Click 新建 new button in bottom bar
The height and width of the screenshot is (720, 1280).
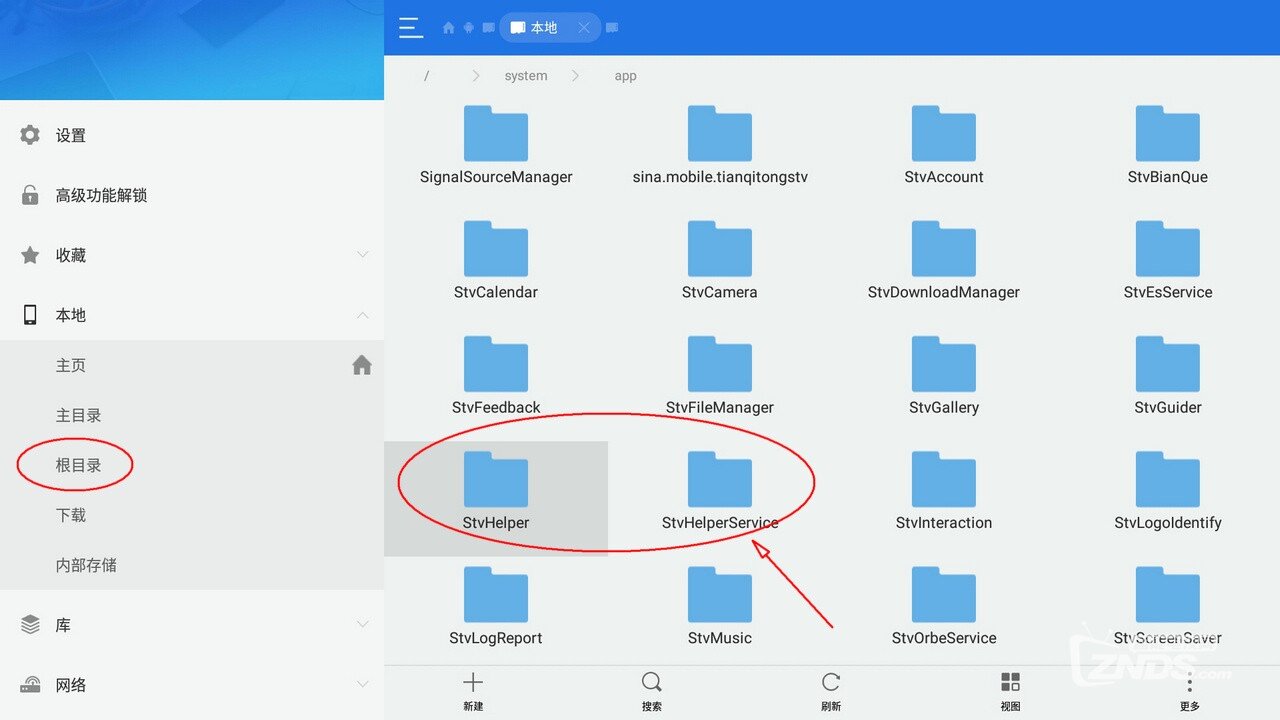[x=473, y=691]
